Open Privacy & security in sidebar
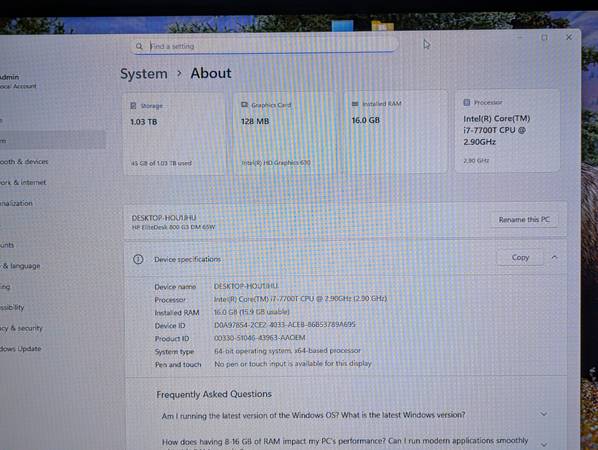The width and height of the screenshot is (598, 450). tap(21, 328)
